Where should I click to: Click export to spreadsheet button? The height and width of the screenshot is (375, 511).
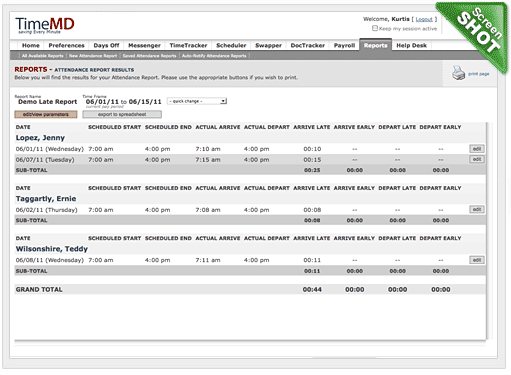[122, 114]
